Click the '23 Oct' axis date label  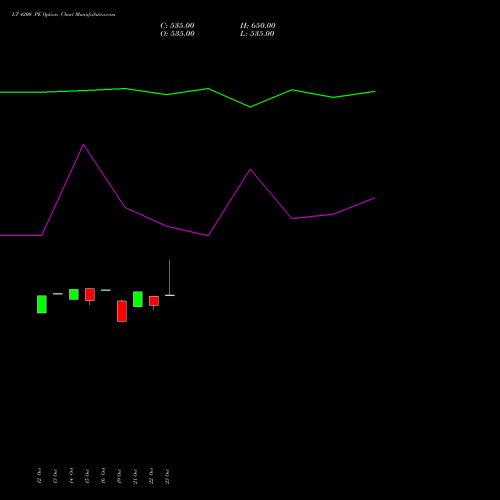[167, 476]
